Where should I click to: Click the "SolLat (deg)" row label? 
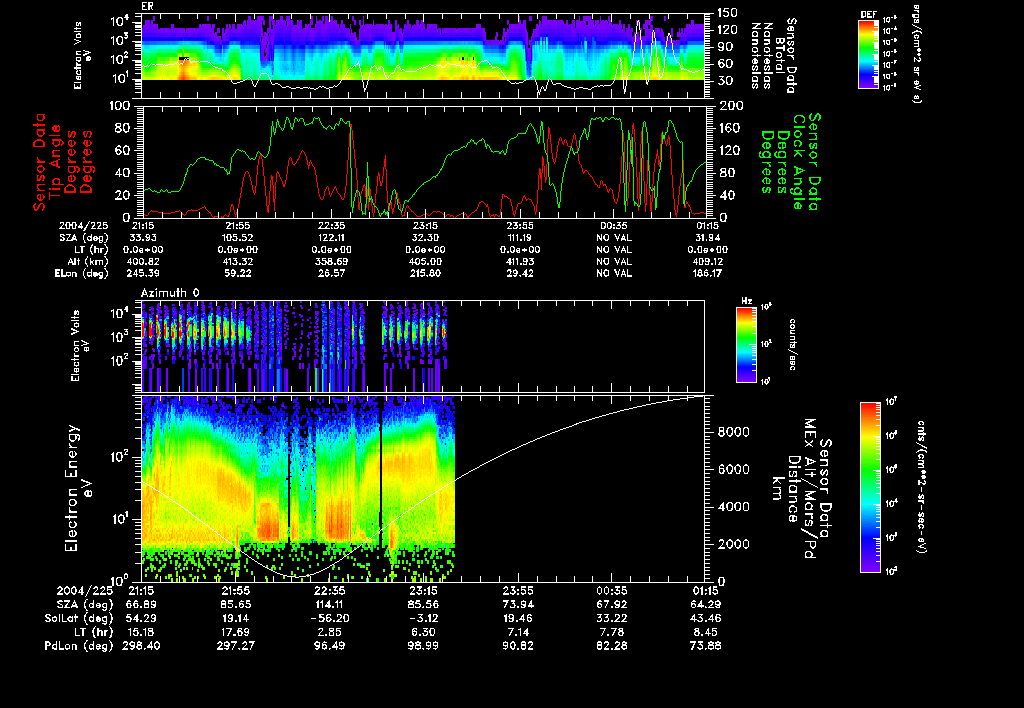79,619
